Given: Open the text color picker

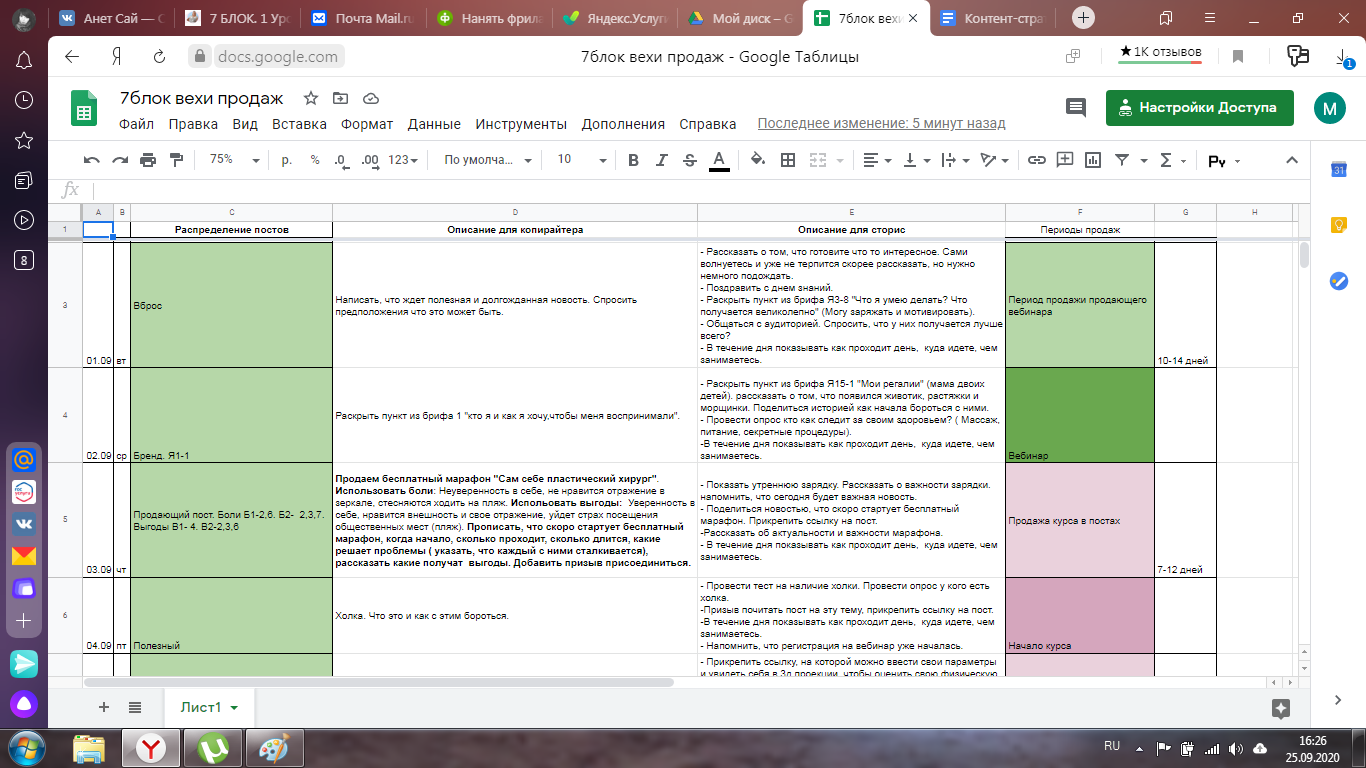Looking at the screenshot, I should click(718, 160).
